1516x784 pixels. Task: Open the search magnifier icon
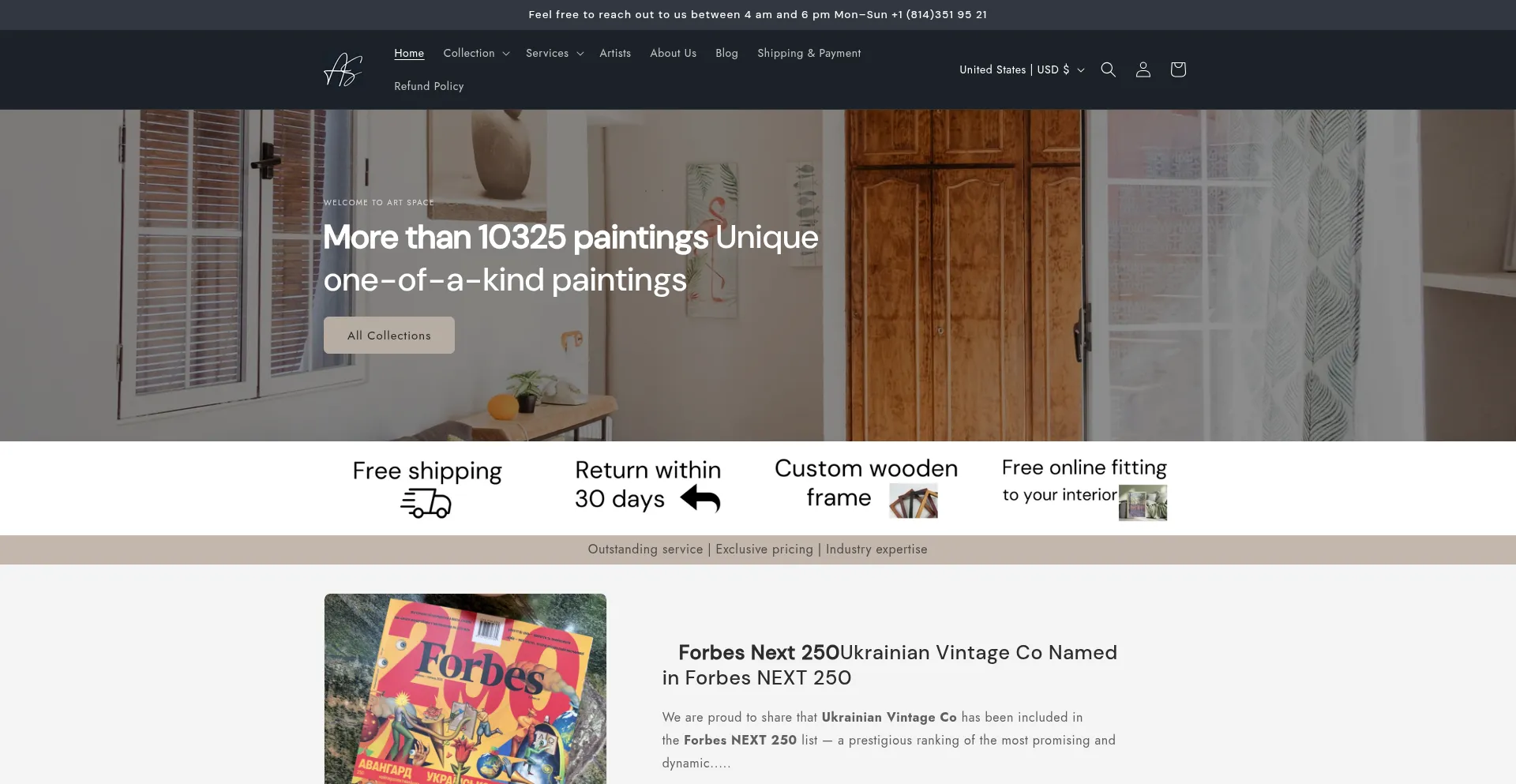point(1108,69)
